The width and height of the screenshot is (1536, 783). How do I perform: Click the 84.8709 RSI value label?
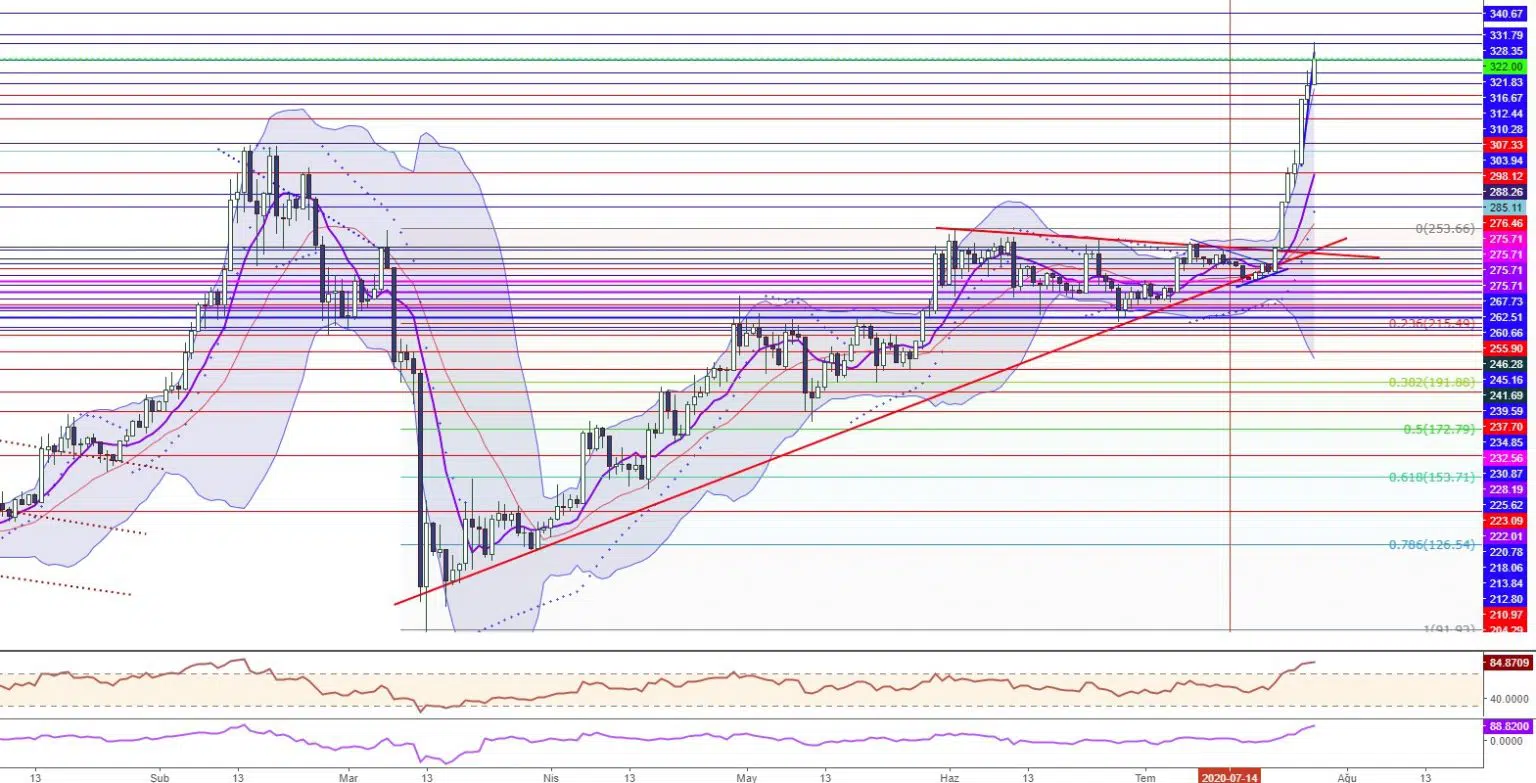point(1509,662)
